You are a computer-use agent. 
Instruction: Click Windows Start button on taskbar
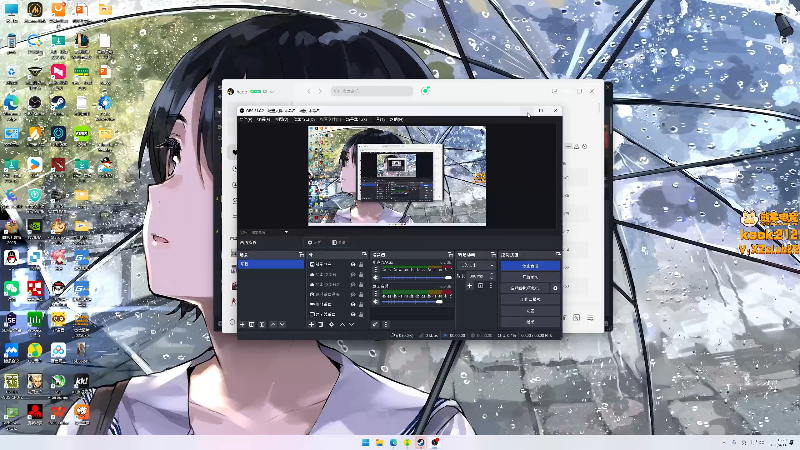click(x=365, y=442)
